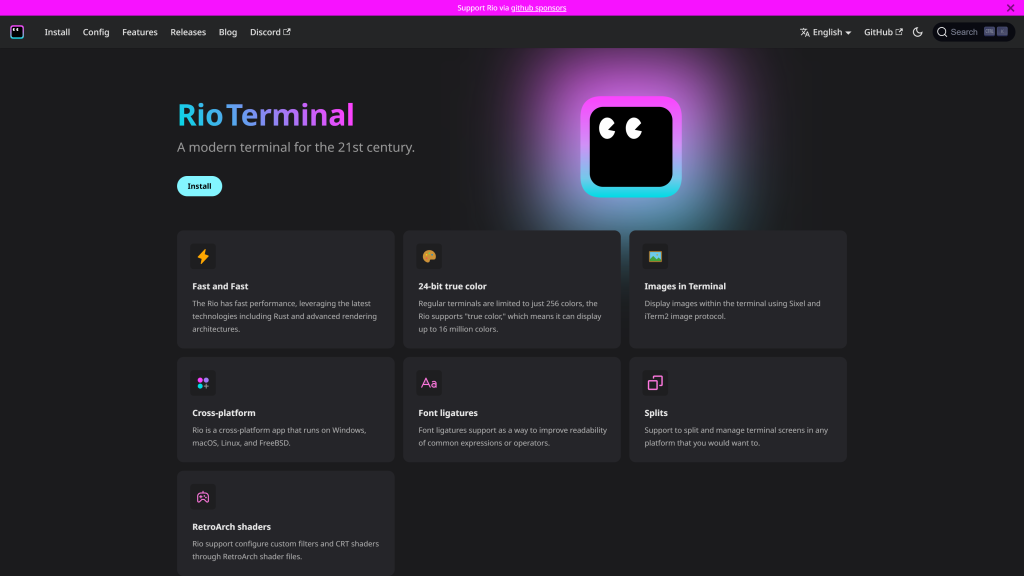The width and height of the screenshot is (1024, 576).
Task: Click the Font ligatures heading
Action: click(447, 413)
